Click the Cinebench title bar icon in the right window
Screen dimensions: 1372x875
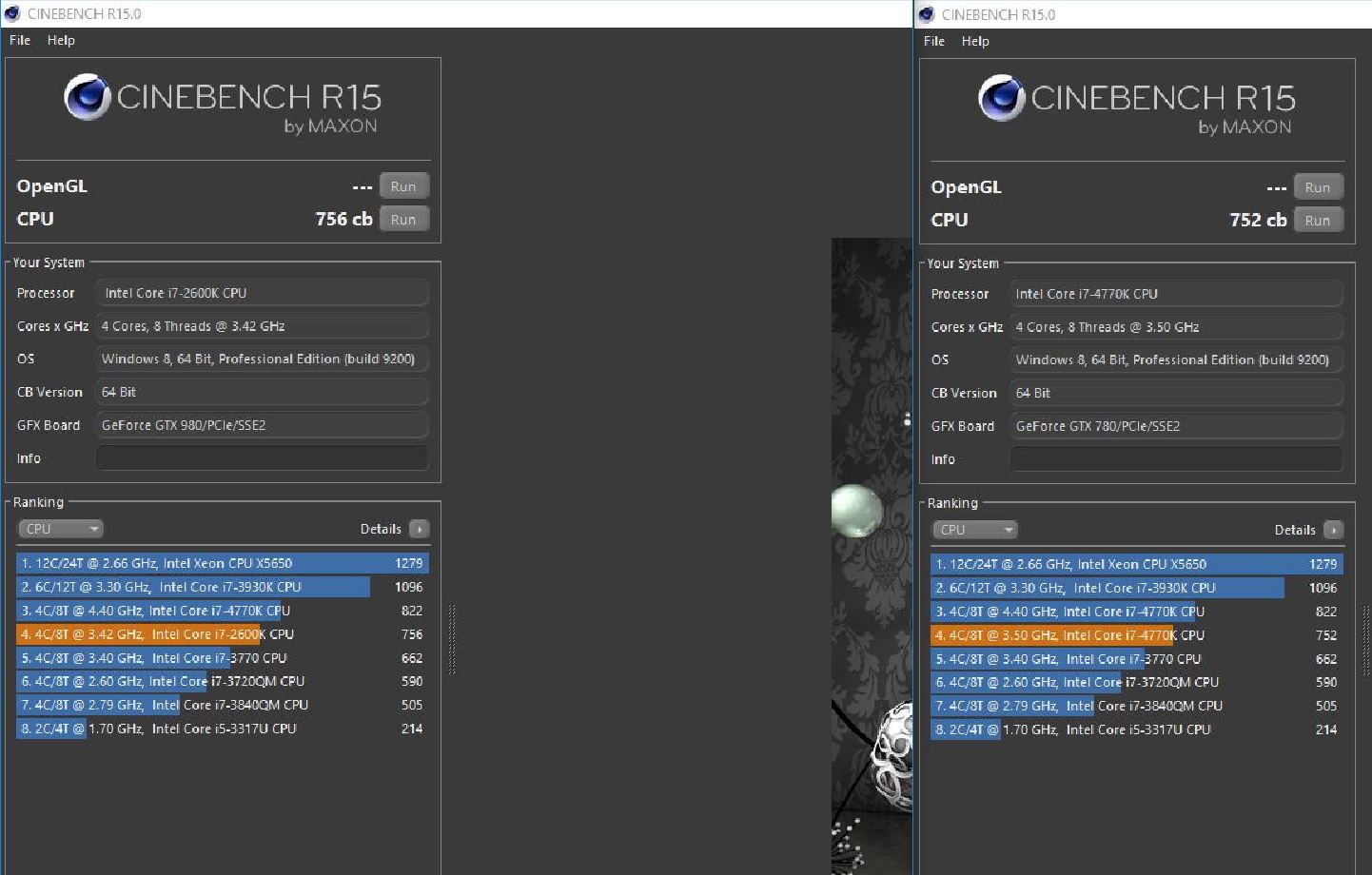927,14
